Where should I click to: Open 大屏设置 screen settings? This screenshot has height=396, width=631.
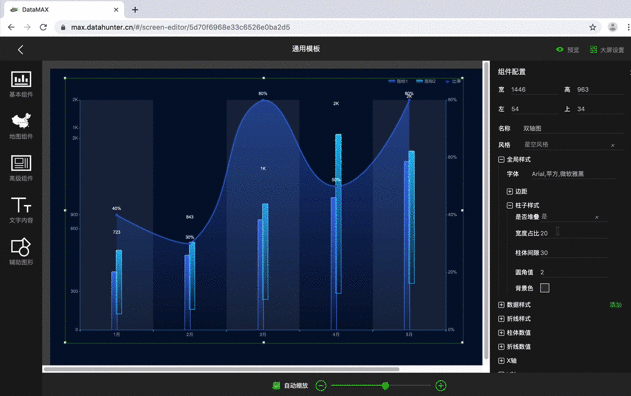point(607,50)
